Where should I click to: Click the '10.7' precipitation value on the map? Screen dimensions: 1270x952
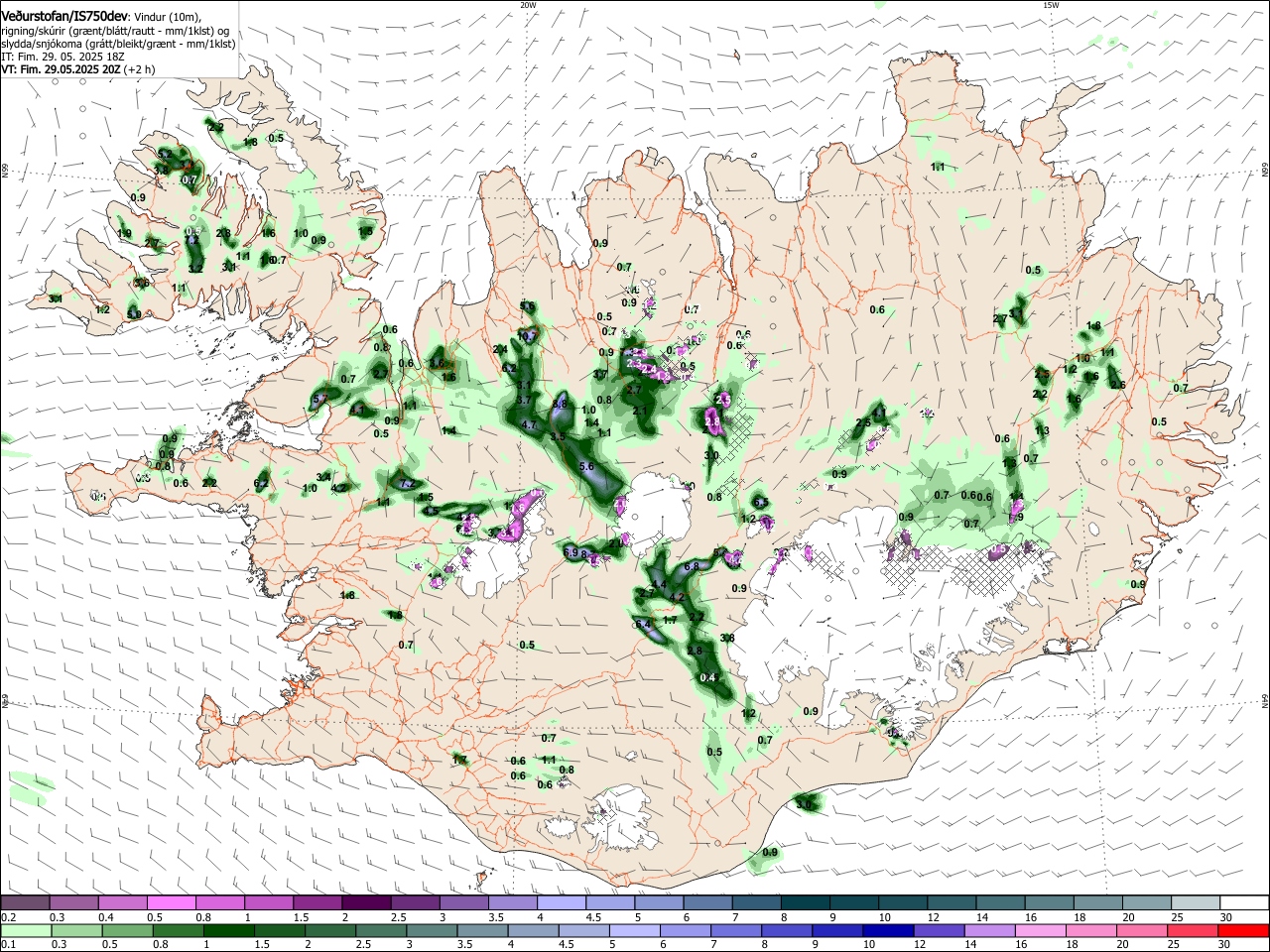point(526,336)
